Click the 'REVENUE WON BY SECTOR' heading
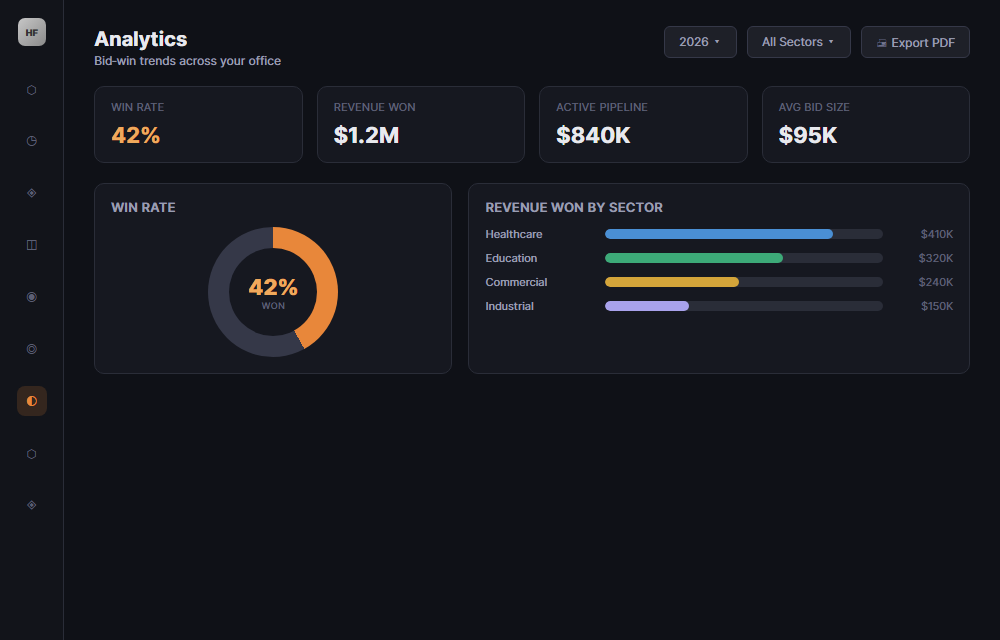This screenshot has width=1000, height=640. [574, 207]
